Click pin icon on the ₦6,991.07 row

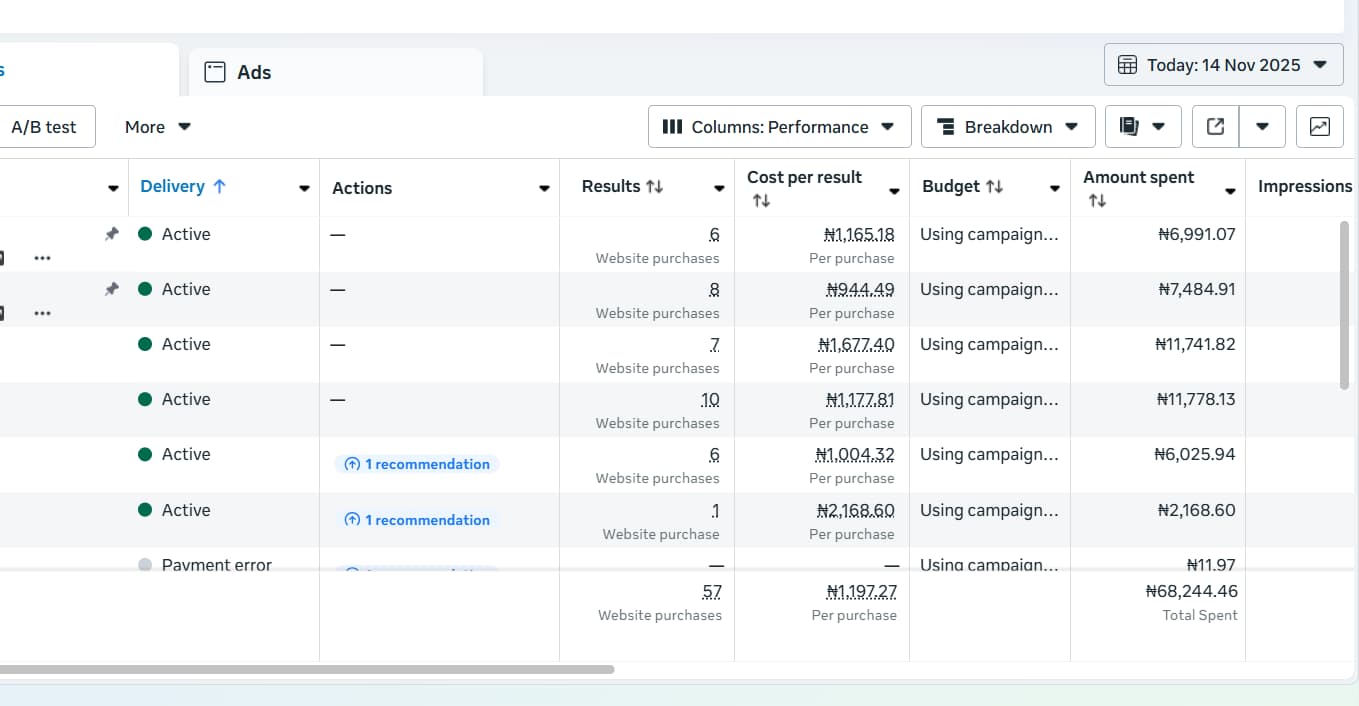pyautogui.click(x=112, y=234)
